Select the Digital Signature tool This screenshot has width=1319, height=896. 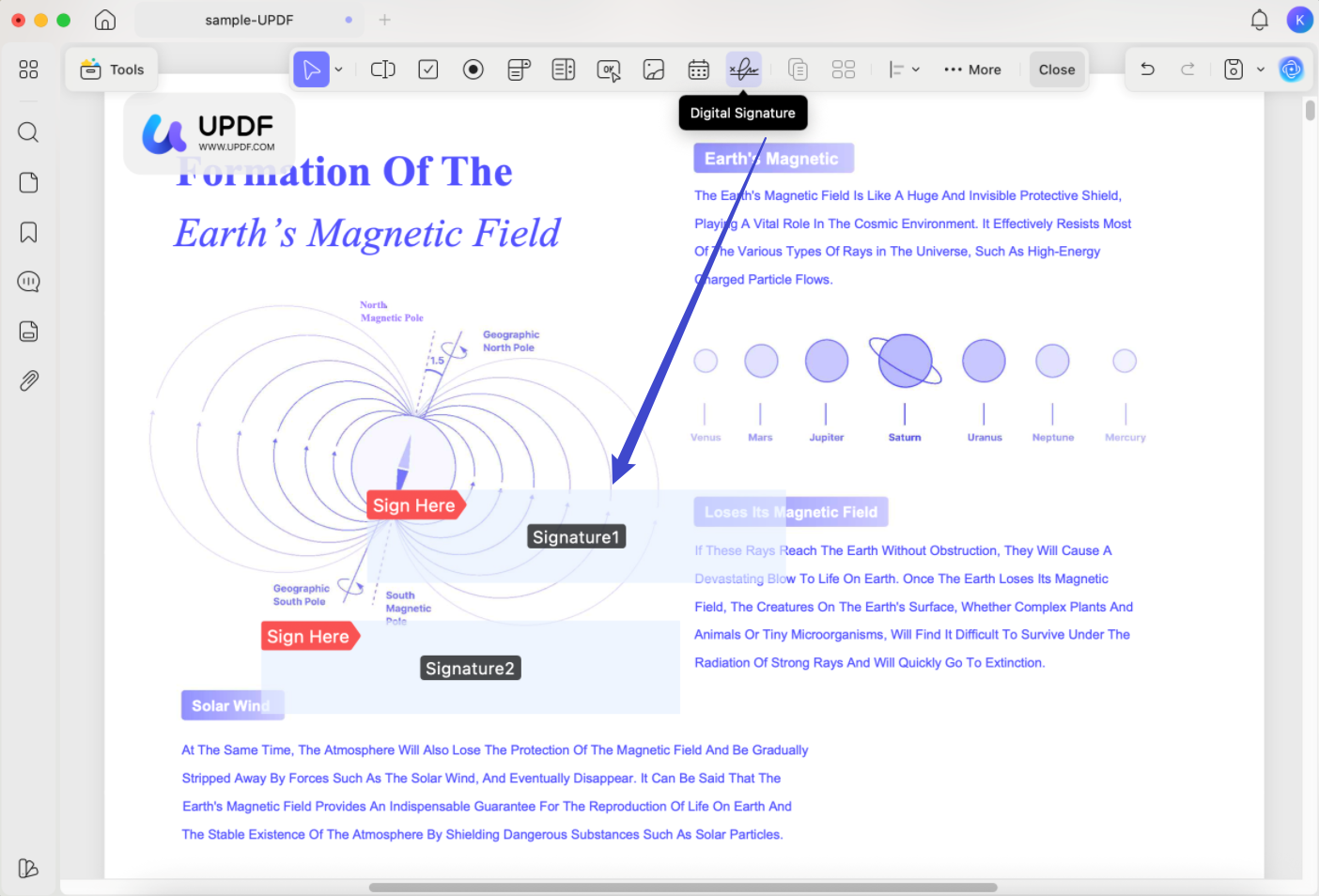pyautogui.click(x=744, y=70)
